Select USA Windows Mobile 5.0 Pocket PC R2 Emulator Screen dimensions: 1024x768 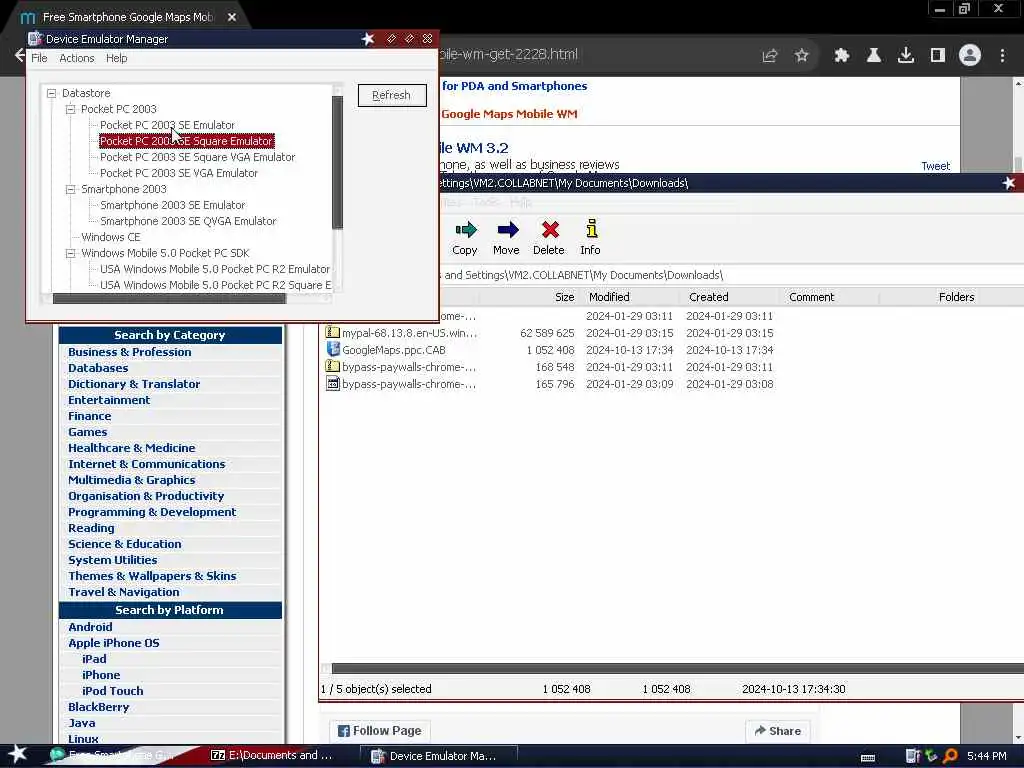click(x=214, y=269)
